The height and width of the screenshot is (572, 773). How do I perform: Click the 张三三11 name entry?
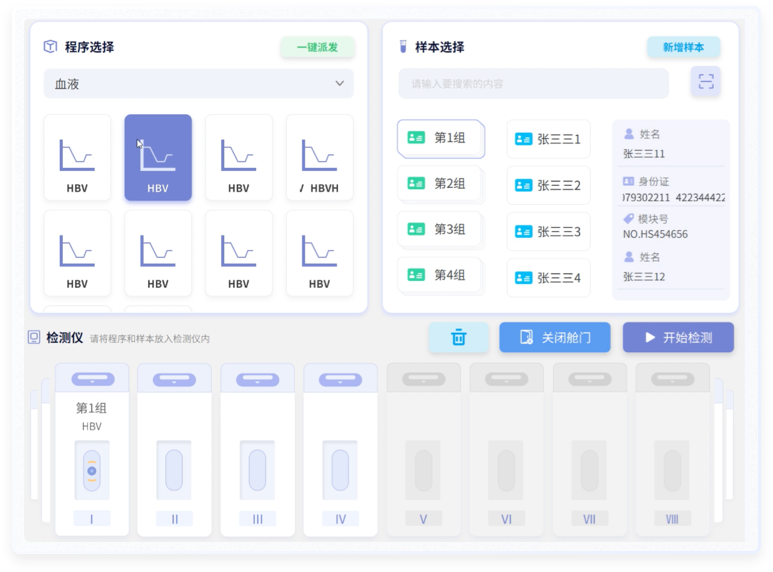[644, 154]
